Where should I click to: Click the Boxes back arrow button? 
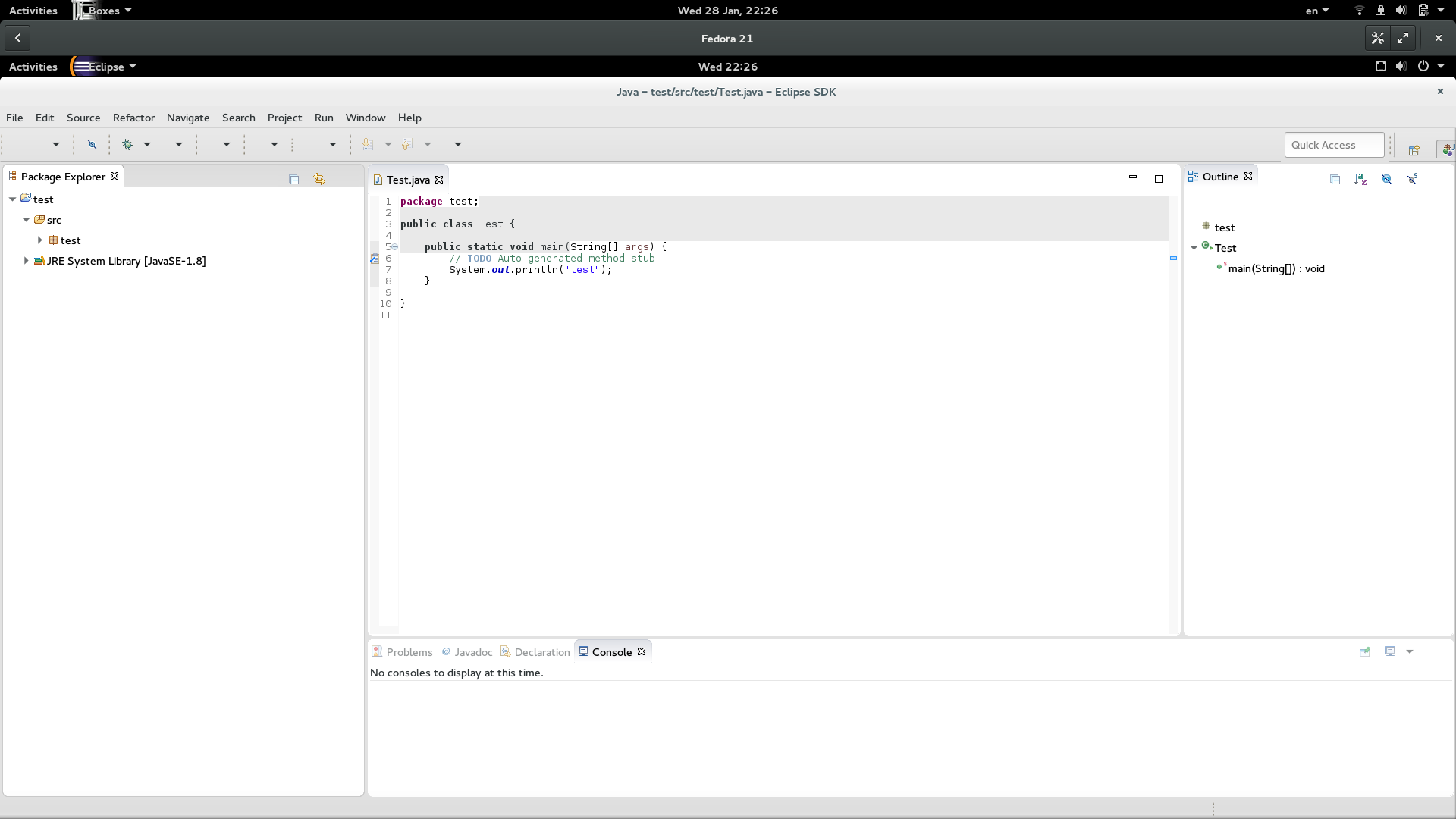(17, 38)
